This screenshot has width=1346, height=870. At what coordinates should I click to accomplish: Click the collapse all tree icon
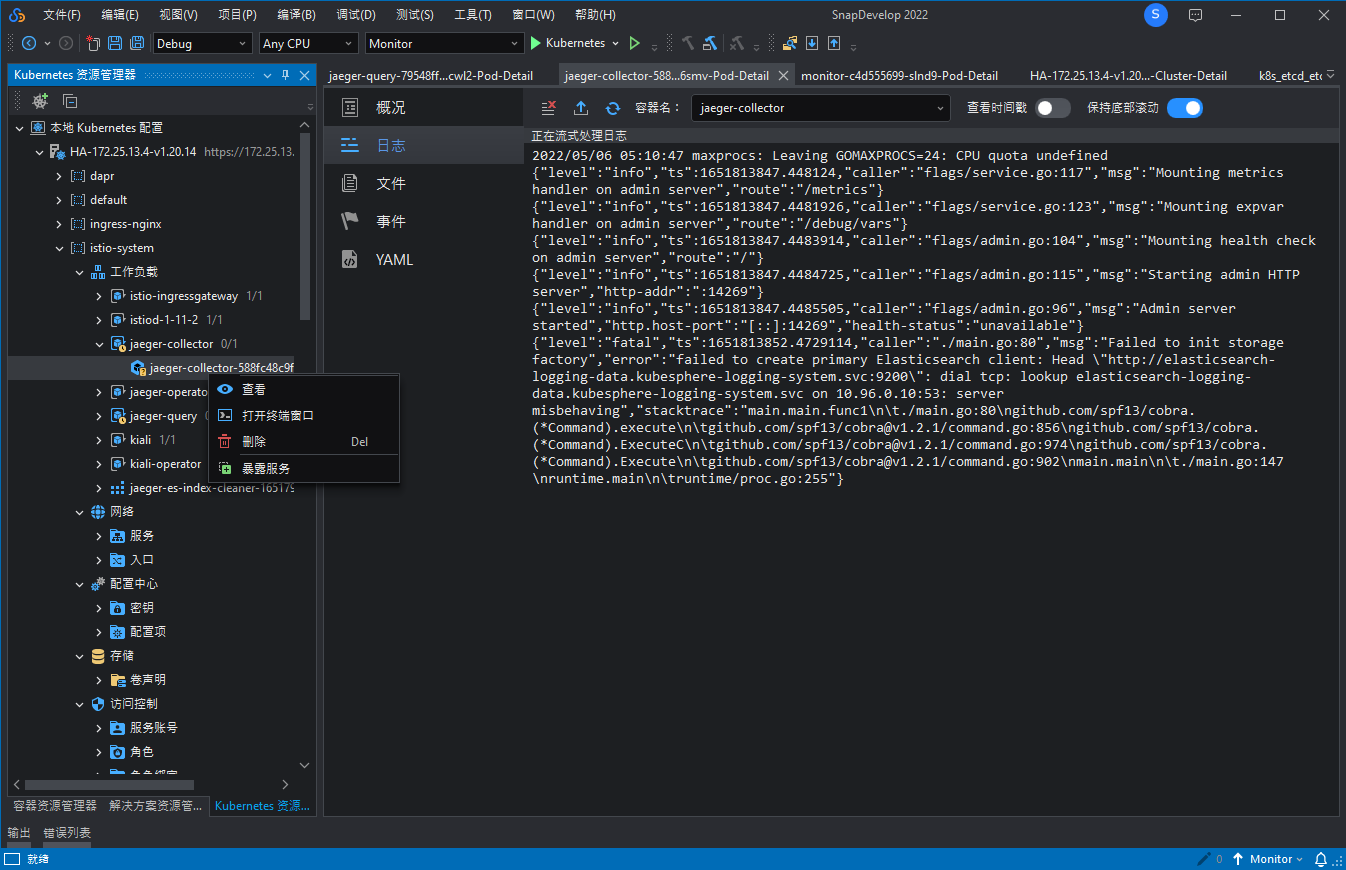(x=70, y=101)
